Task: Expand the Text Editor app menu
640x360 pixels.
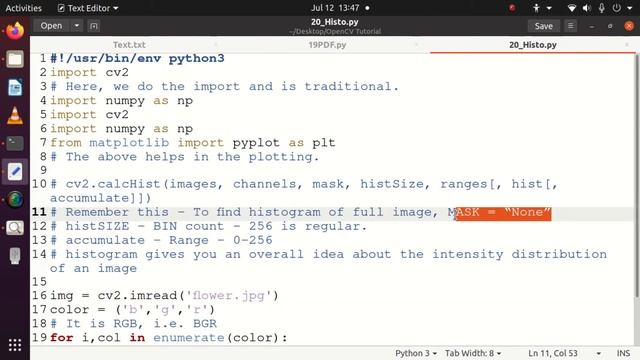Action: [88, 8]
